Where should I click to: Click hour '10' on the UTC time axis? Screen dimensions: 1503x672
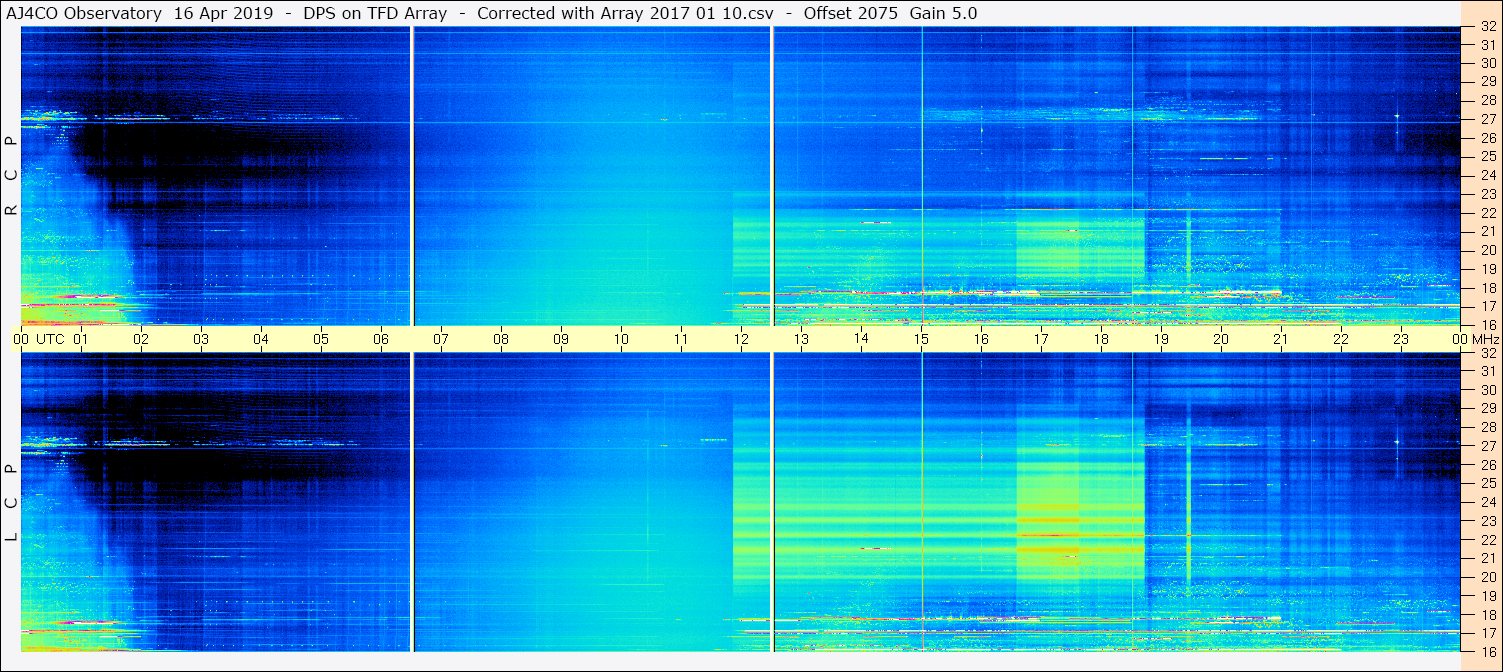click(x=621, y=339)
